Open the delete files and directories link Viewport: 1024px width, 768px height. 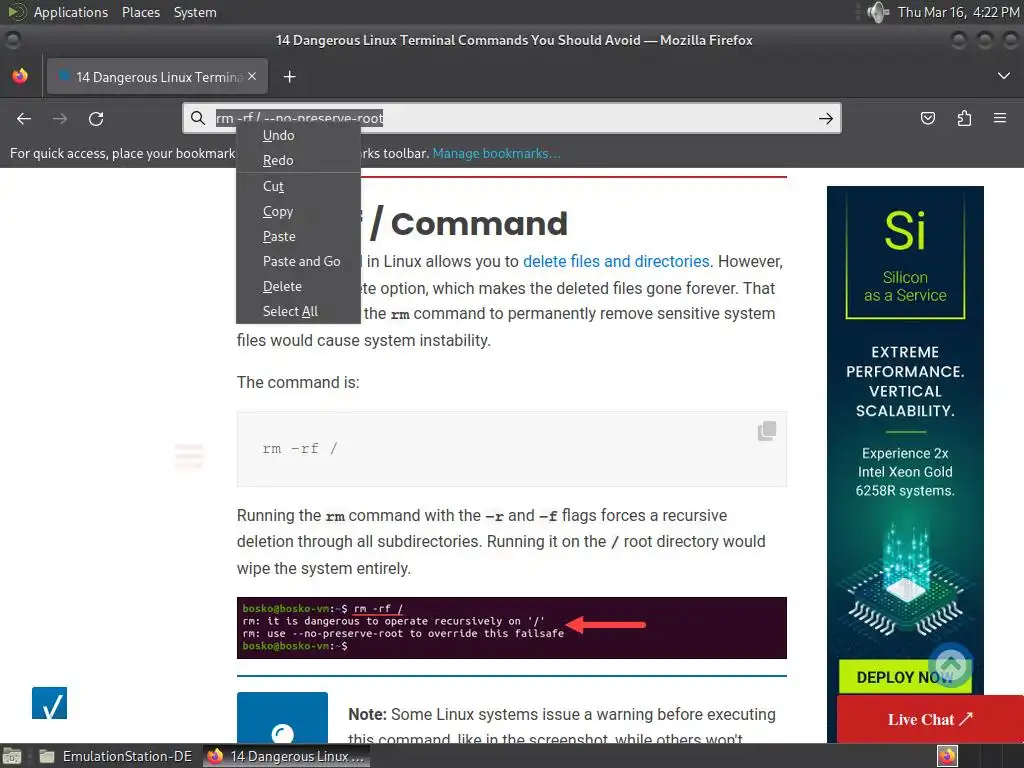tap(616, 261)
